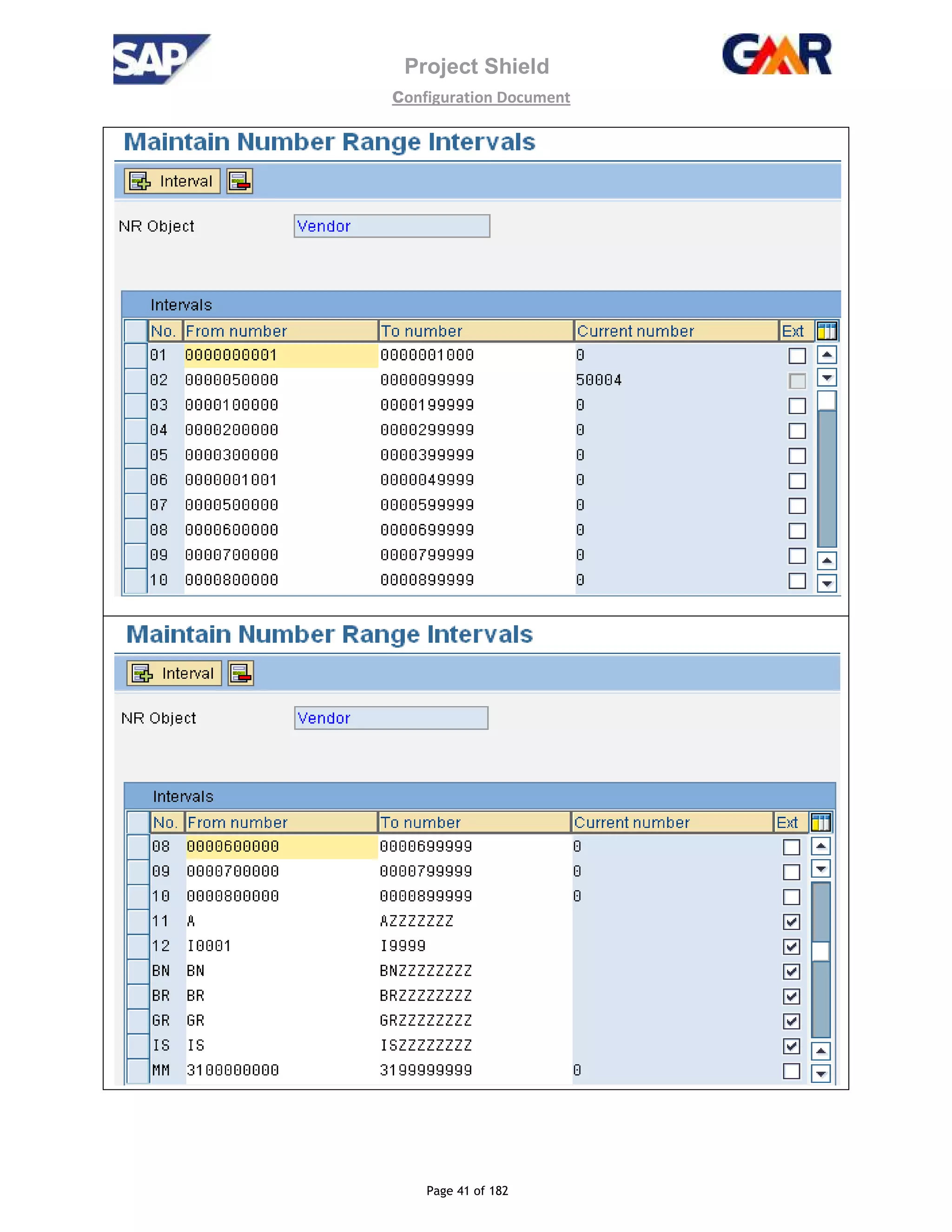Click page-down arrow under top arrow in upper table

(x=827, y=378)
